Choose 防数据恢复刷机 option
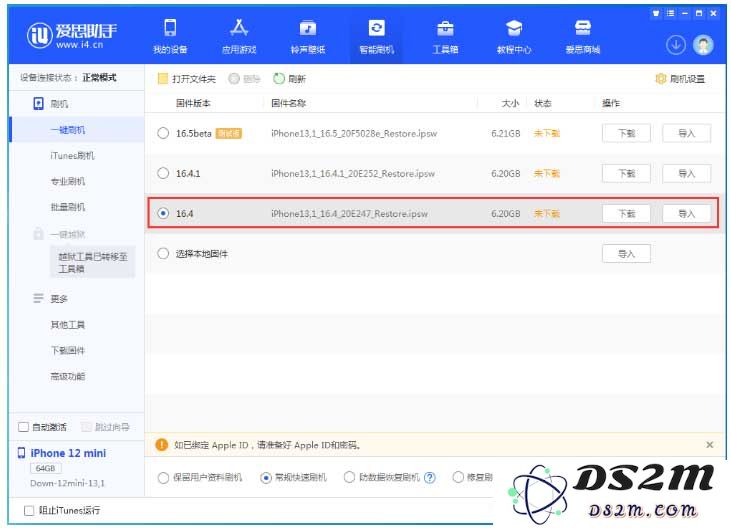This screenshot has height=528, width=731. click(x=349, y=477)
